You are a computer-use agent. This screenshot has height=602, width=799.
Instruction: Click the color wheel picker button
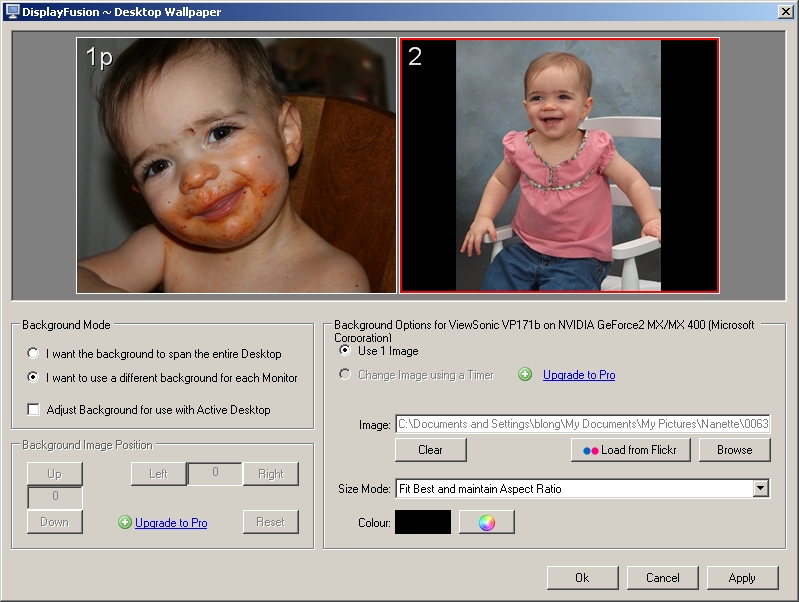(486, 522)
